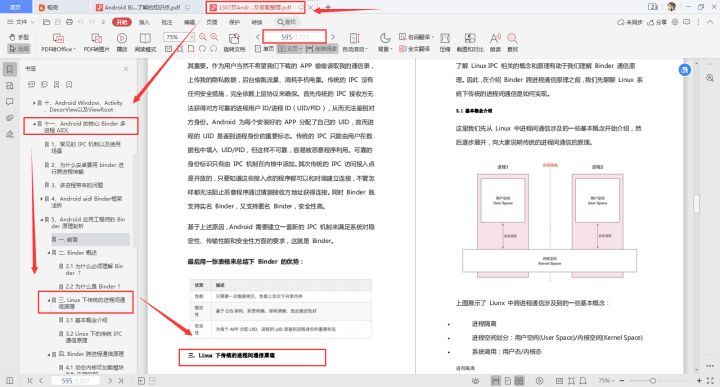Open the bookmarks panel in left sidebar
Image resolution: width=720 pixels, height=387 pixels.
[10, 69]
